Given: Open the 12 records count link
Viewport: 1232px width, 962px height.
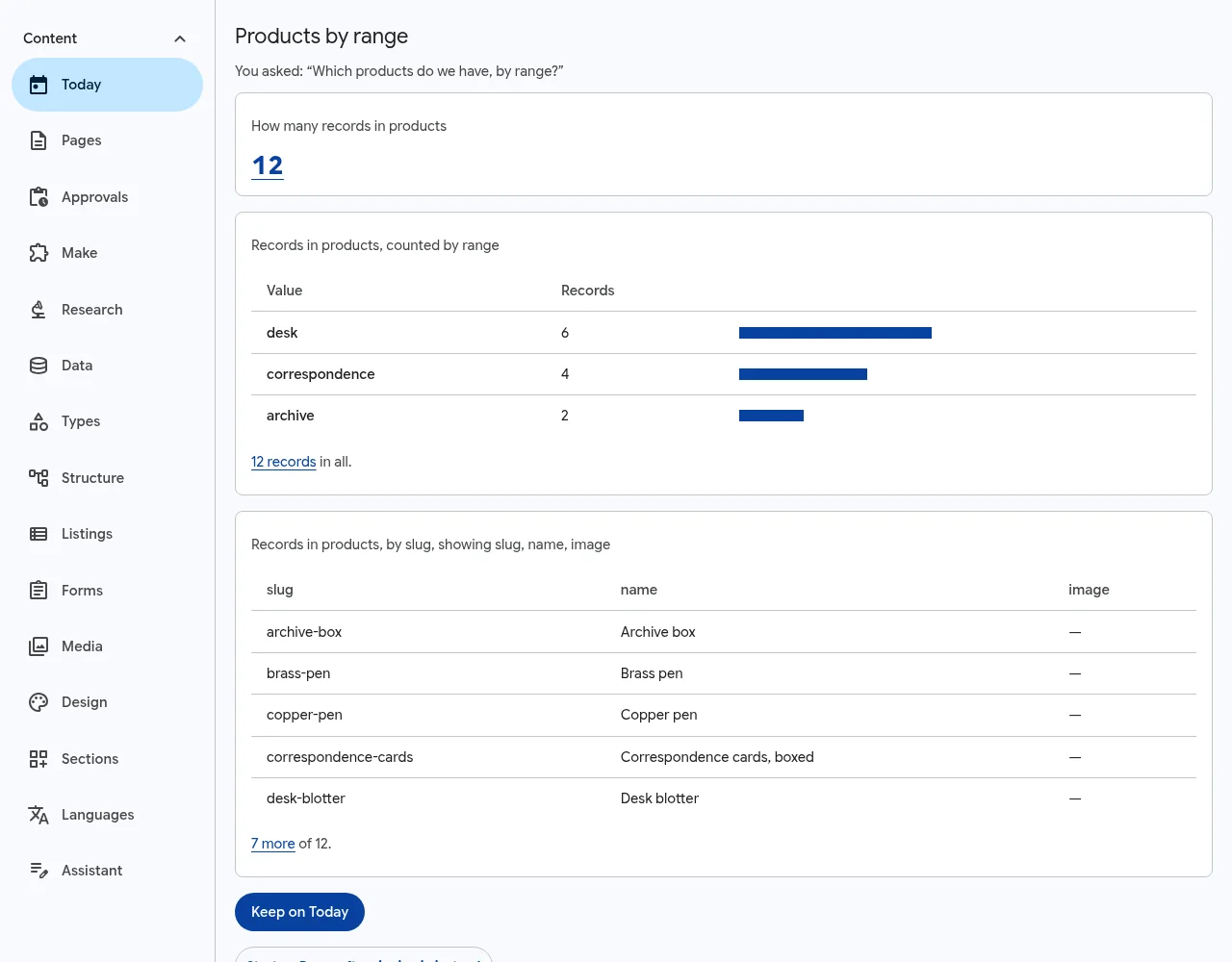Looking at the screenshot, I should 268,165.
